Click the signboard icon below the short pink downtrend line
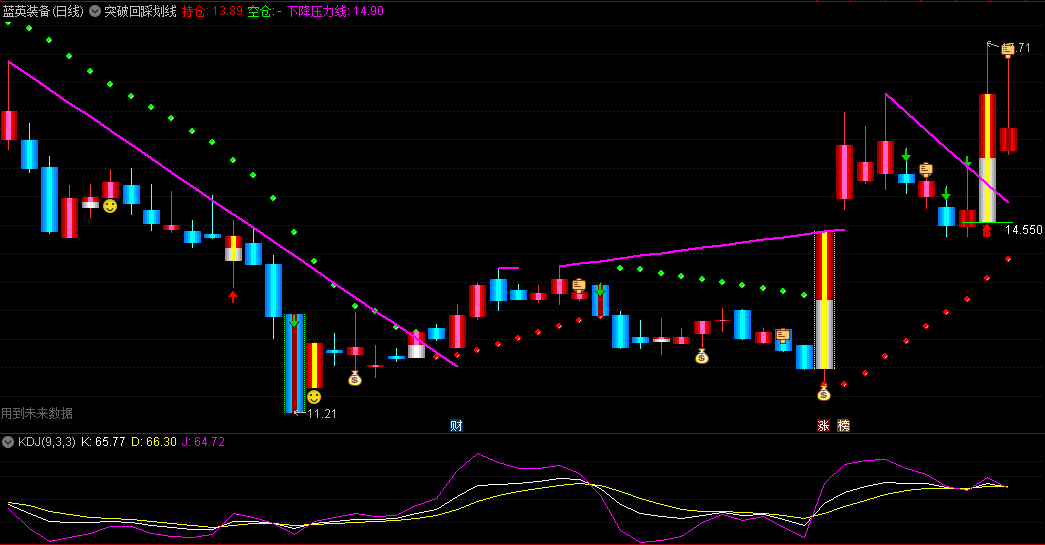The width and height of the screenshot is (1045, 545). click(x=926, y=170)
